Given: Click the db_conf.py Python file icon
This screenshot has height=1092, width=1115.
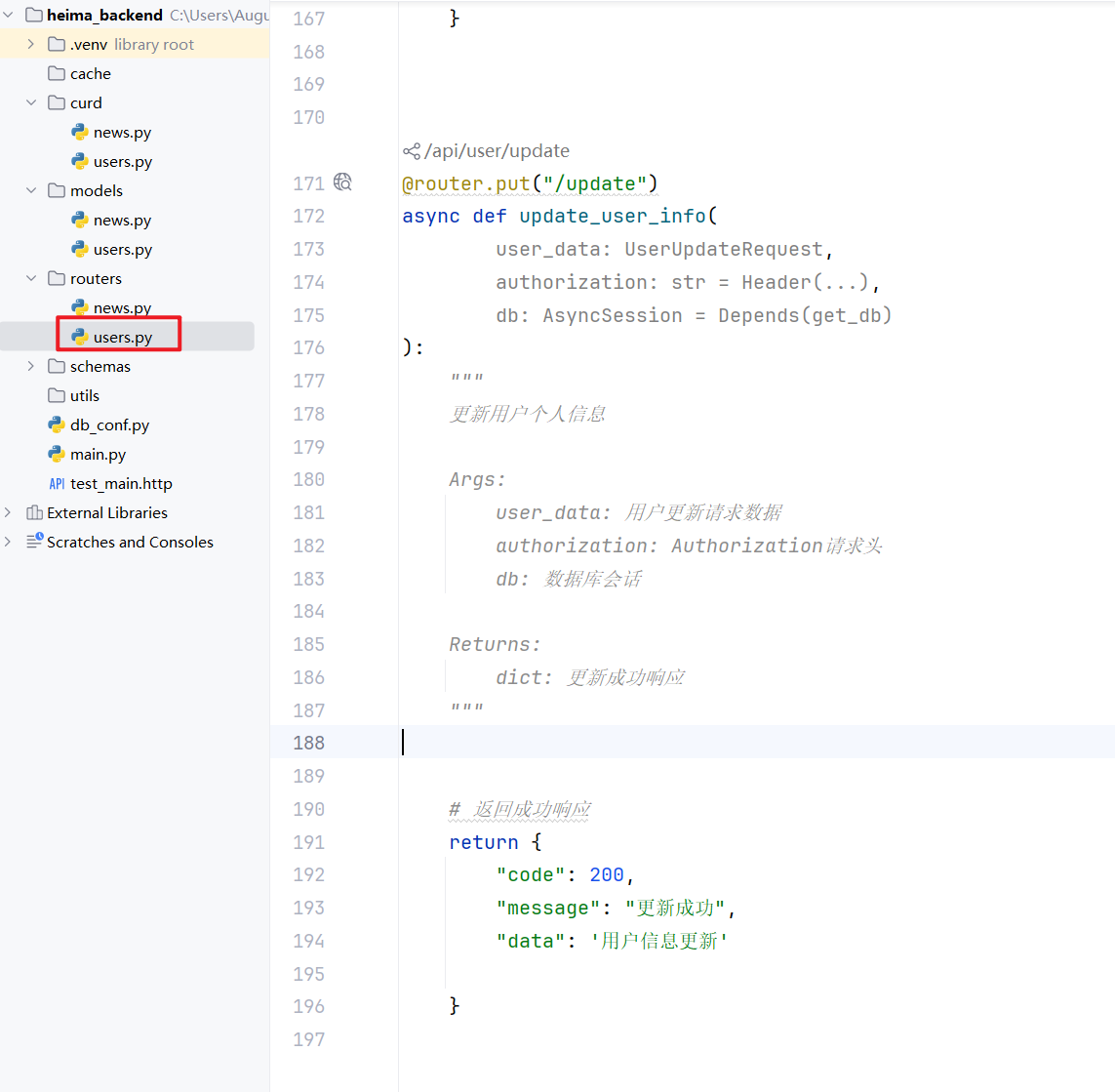Looking at the screenshot, I should (57, 425).
